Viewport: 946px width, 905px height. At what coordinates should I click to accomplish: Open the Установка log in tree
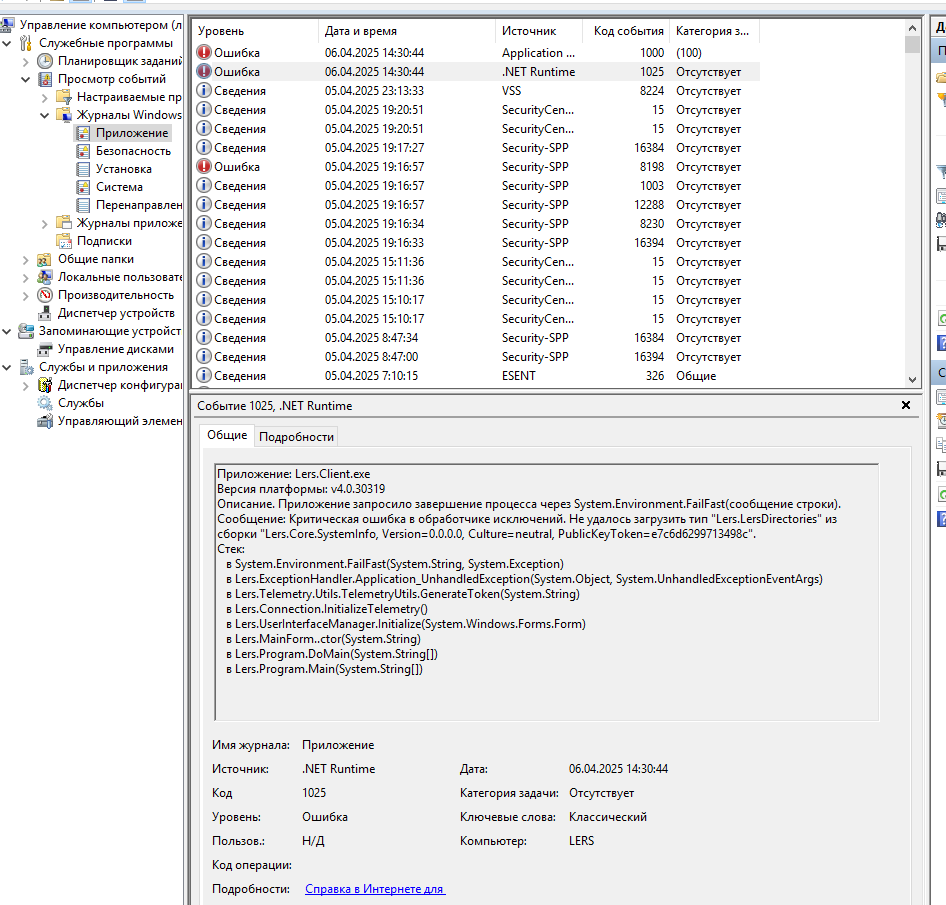[x=124, y=170]
